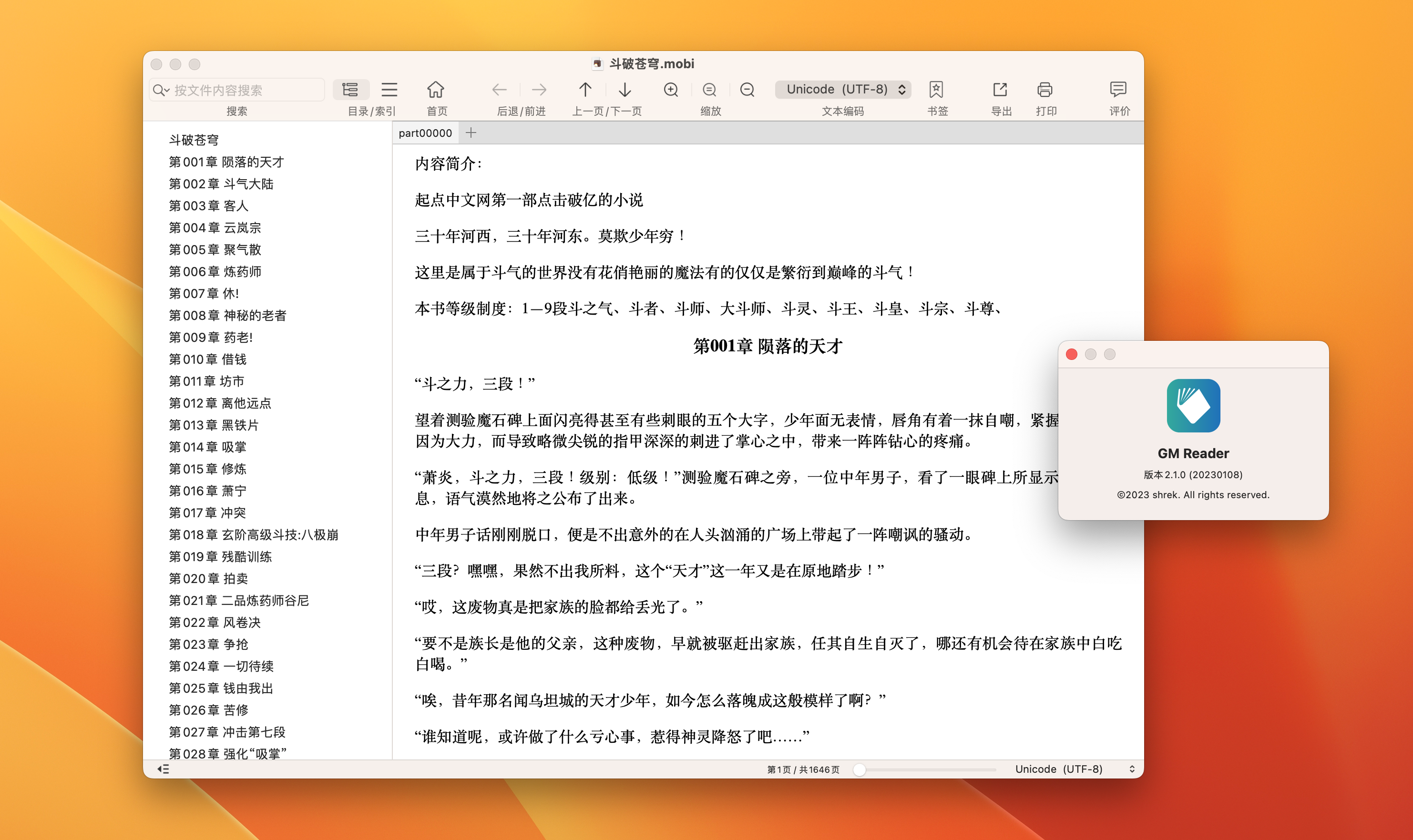
Task: Zoom in with the plus magnifier icon
Action: click(x=671, y=90)
